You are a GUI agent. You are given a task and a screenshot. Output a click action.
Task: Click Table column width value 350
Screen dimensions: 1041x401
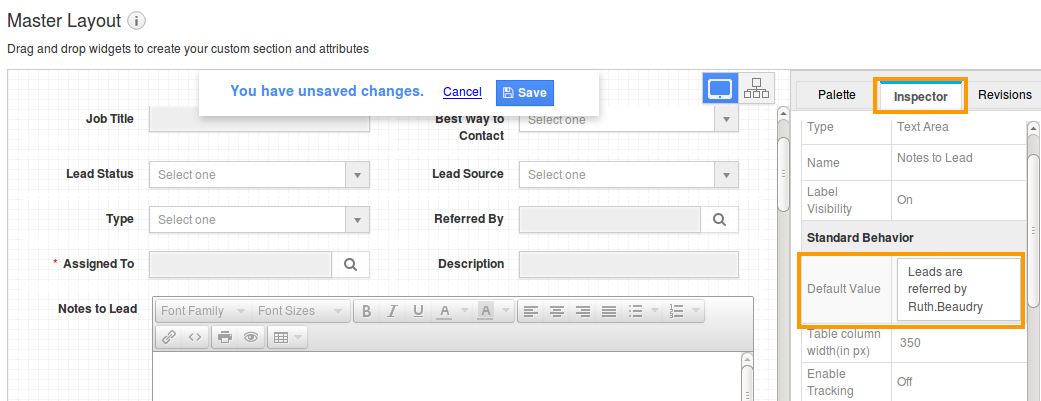[x=910, y=343]
